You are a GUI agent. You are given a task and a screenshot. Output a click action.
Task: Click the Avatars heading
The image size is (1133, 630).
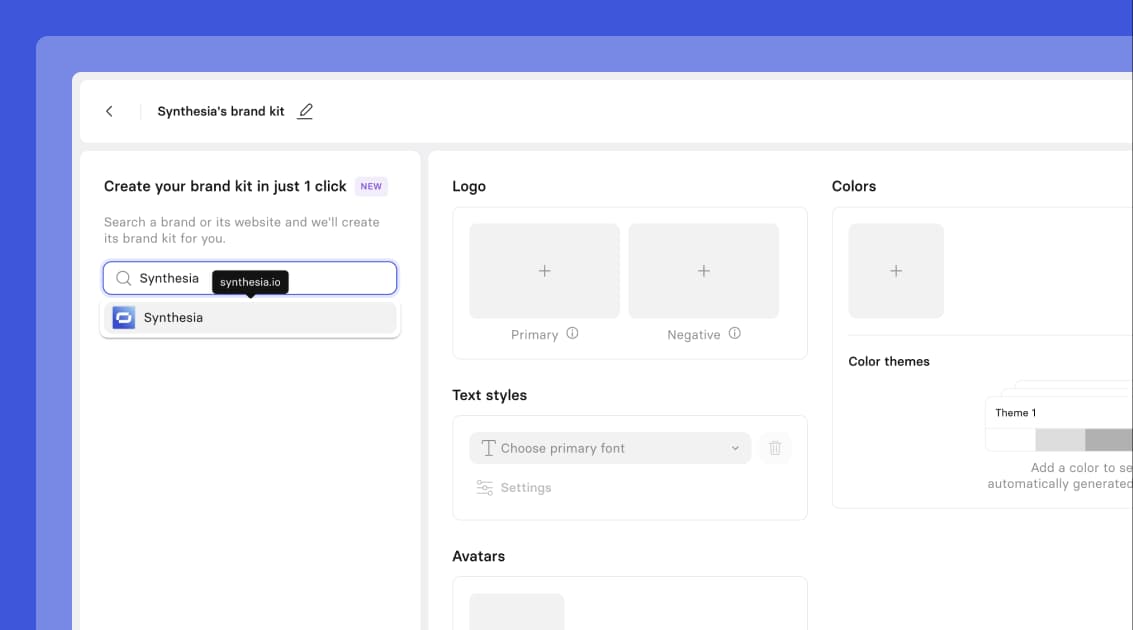[x=478, y=556]
